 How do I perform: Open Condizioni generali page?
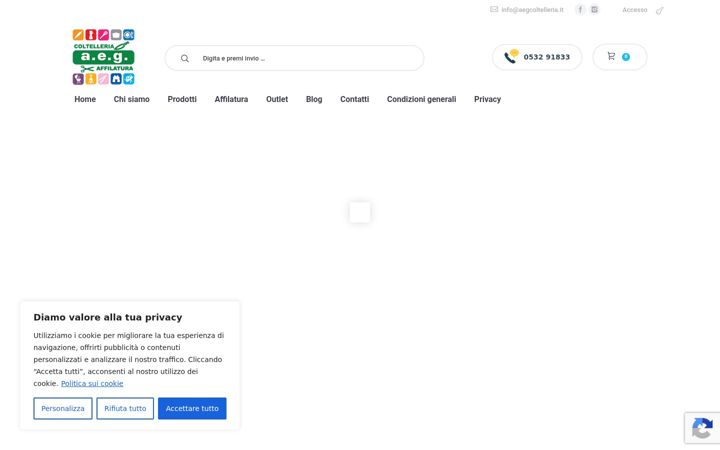(422, 99)
